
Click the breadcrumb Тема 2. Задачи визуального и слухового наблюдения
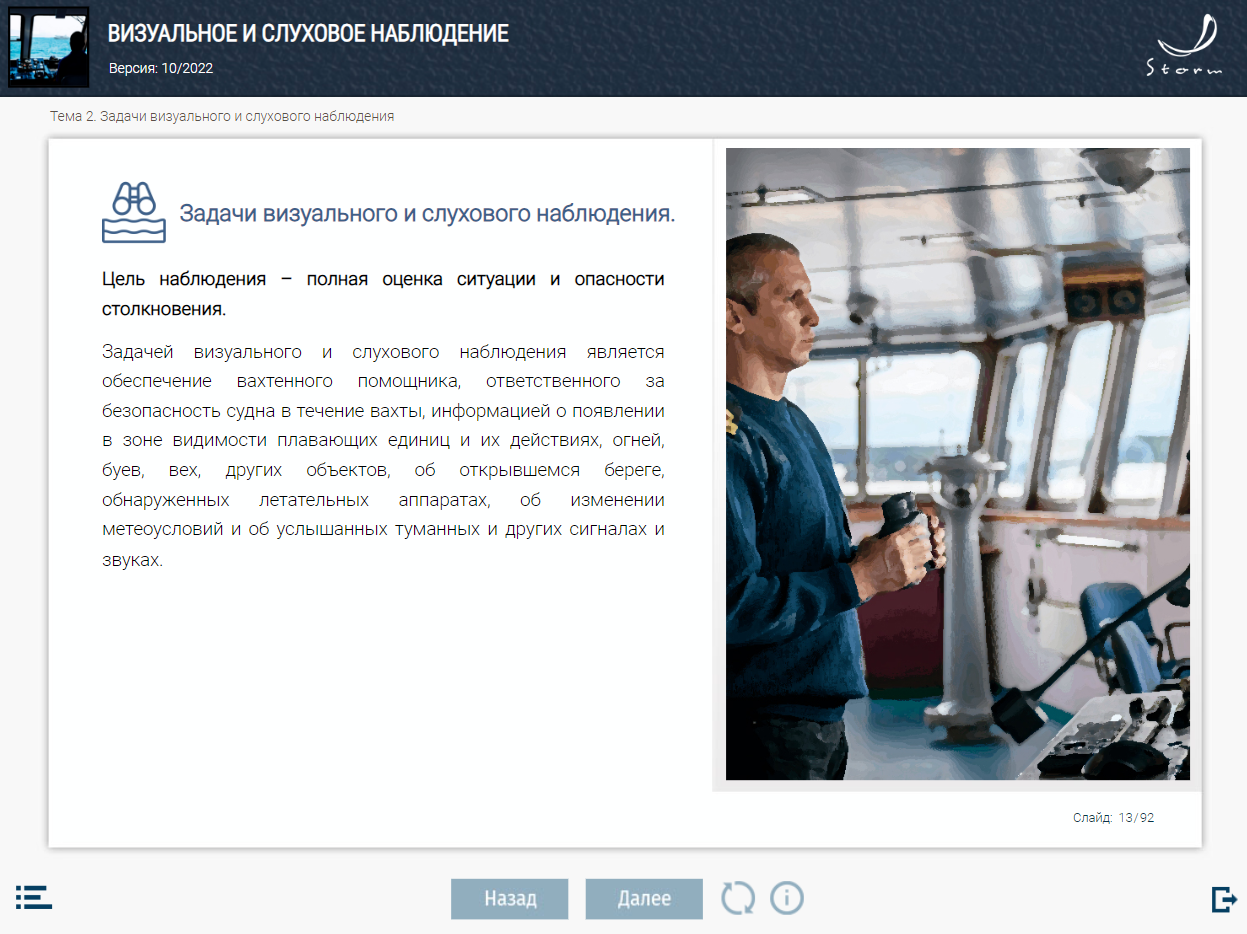[x=222, y=116]
